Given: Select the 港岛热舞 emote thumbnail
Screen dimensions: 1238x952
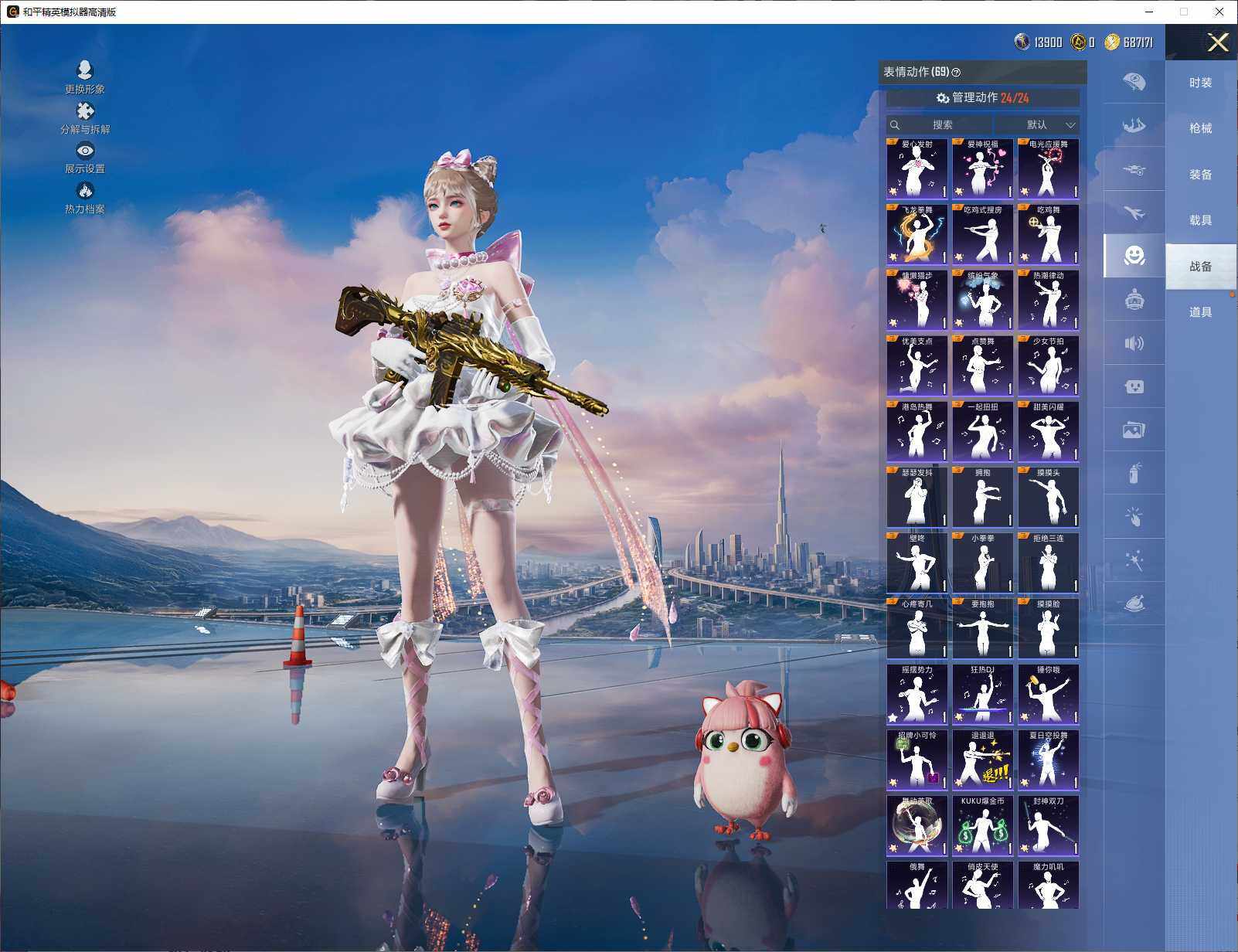Looking at the screenshot, I should coord(917,432).
